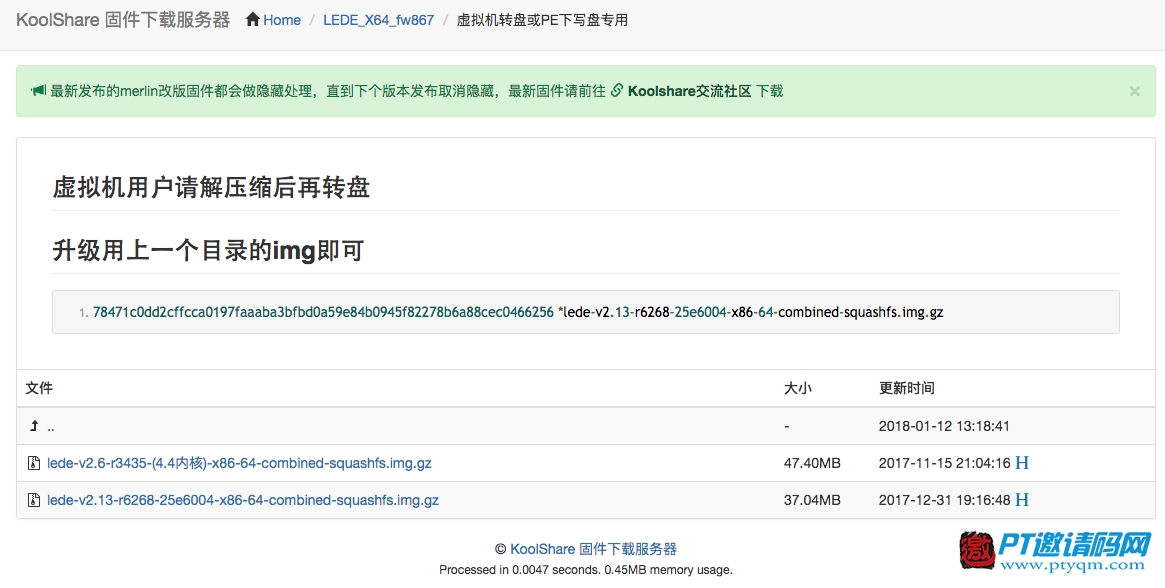The image size is (1165, 588).
Task: Open the KoolShare 固件下载服务器 brand title
Action: (x=123, y=20)
